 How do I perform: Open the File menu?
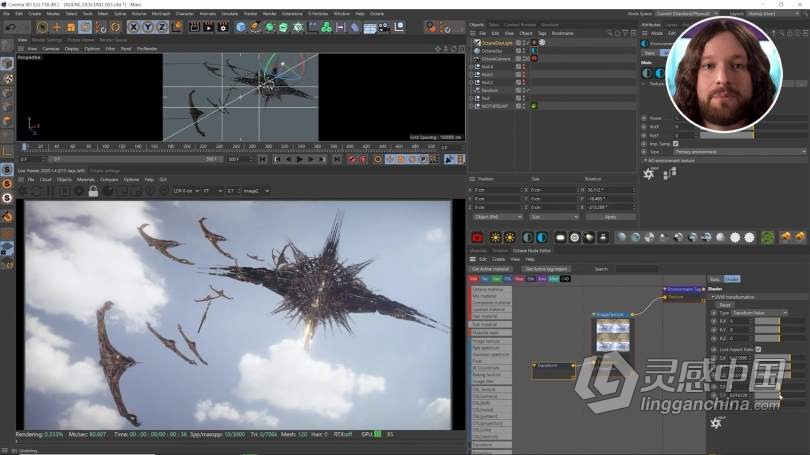pos(6,14)
